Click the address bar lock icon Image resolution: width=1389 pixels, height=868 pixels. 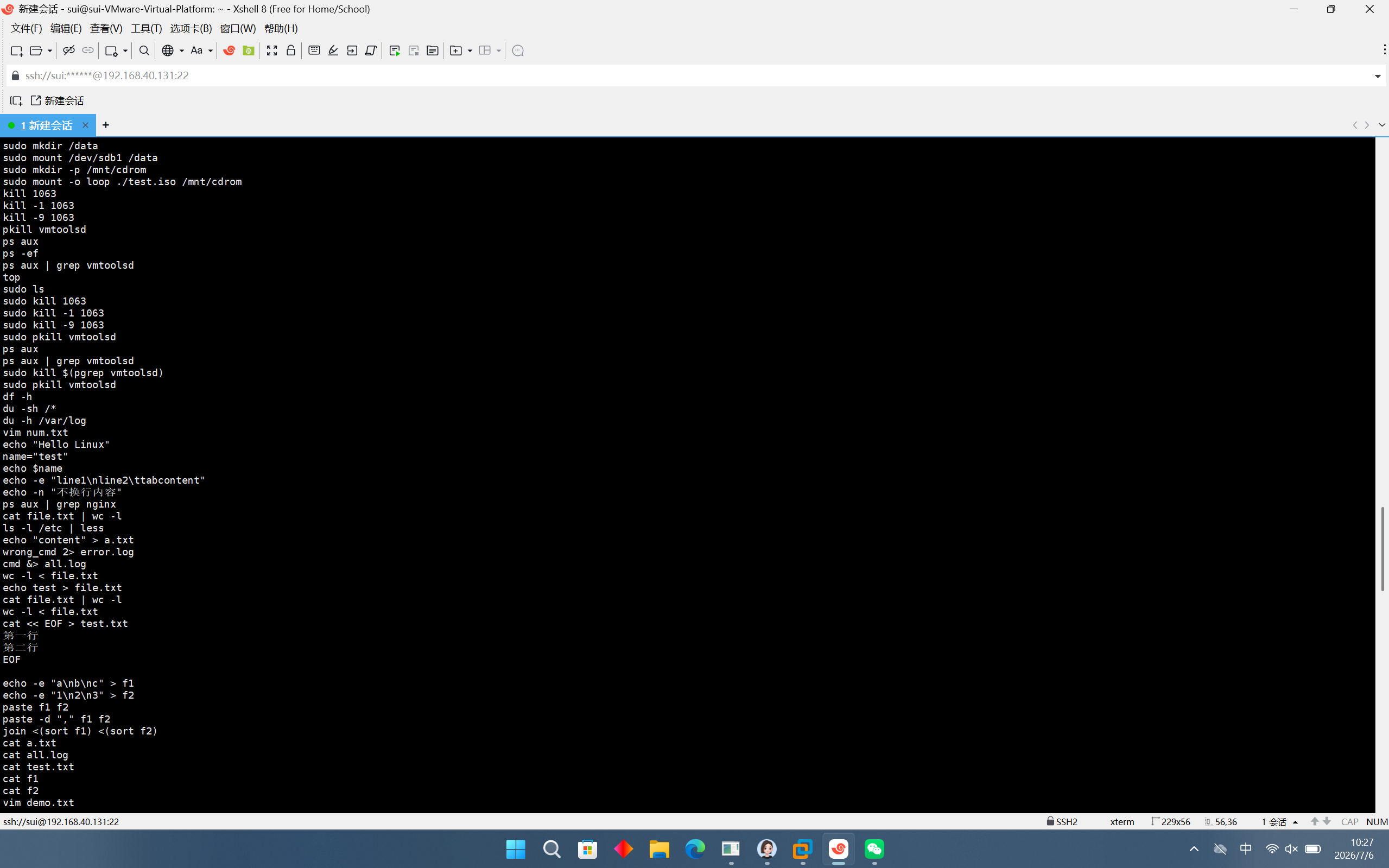tap(16, 76)
